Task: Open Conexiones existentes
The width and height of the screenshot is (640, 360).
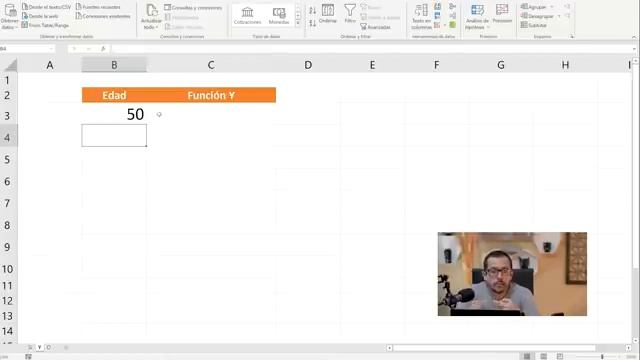Action: point(103,16)
